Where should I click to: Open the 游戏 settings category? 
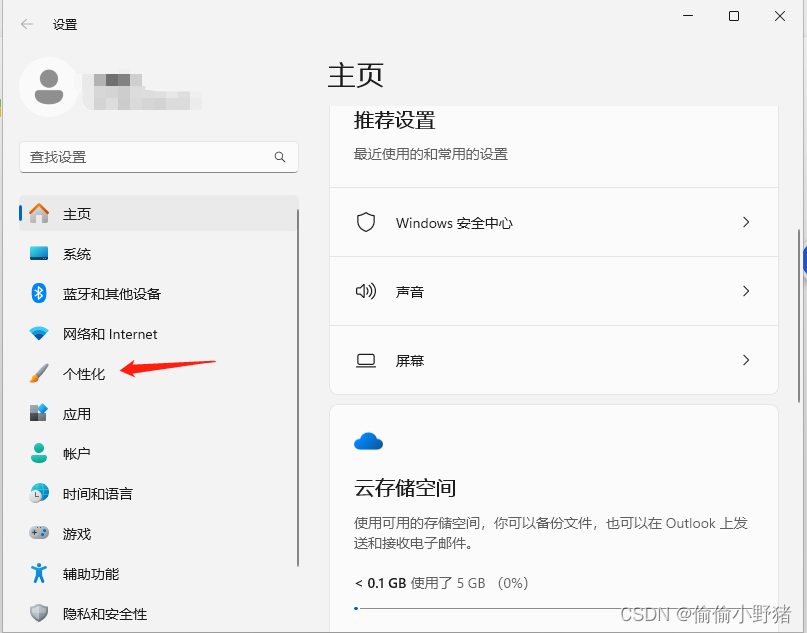tap(159, 533)
